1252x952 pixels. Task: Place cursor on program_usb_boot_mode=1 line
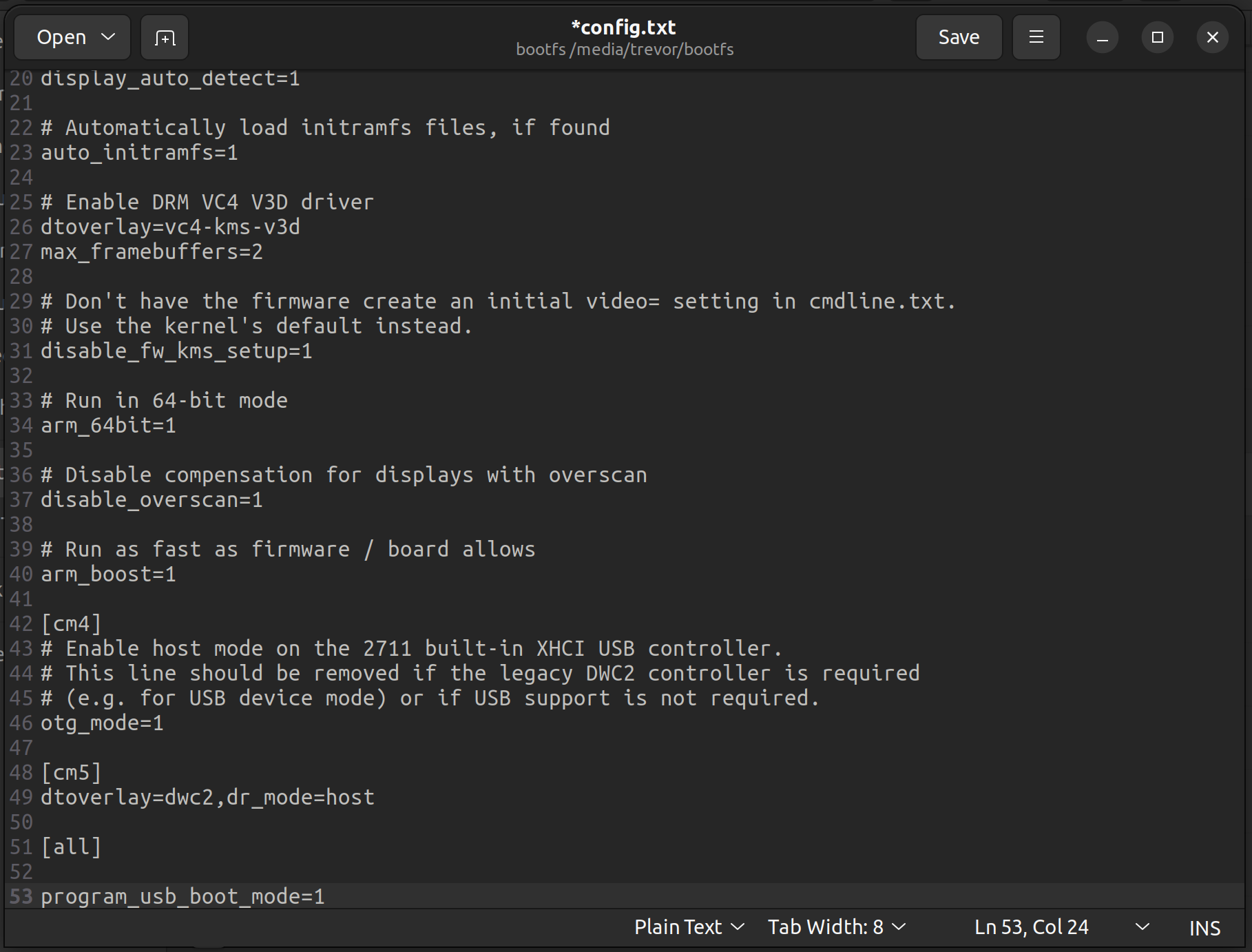click(x=182, y=896)
